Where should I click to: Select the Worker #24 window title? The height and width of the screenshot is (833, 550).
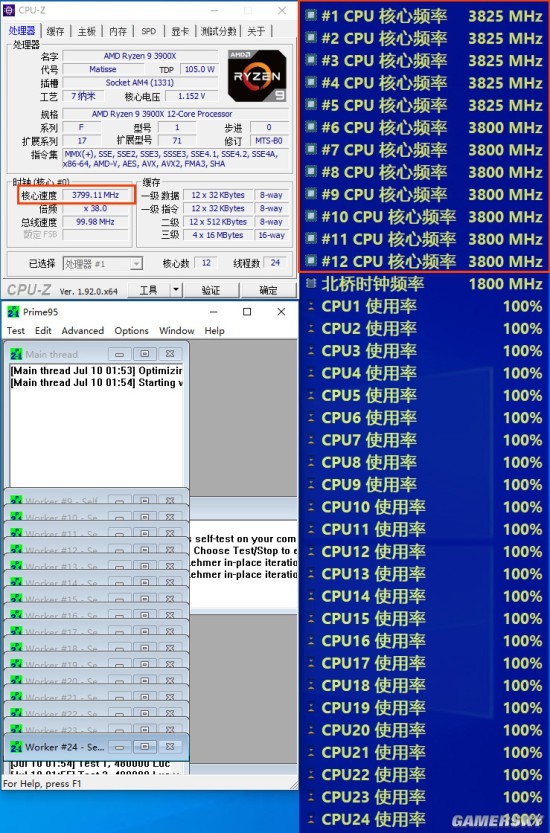coord(65,747)
